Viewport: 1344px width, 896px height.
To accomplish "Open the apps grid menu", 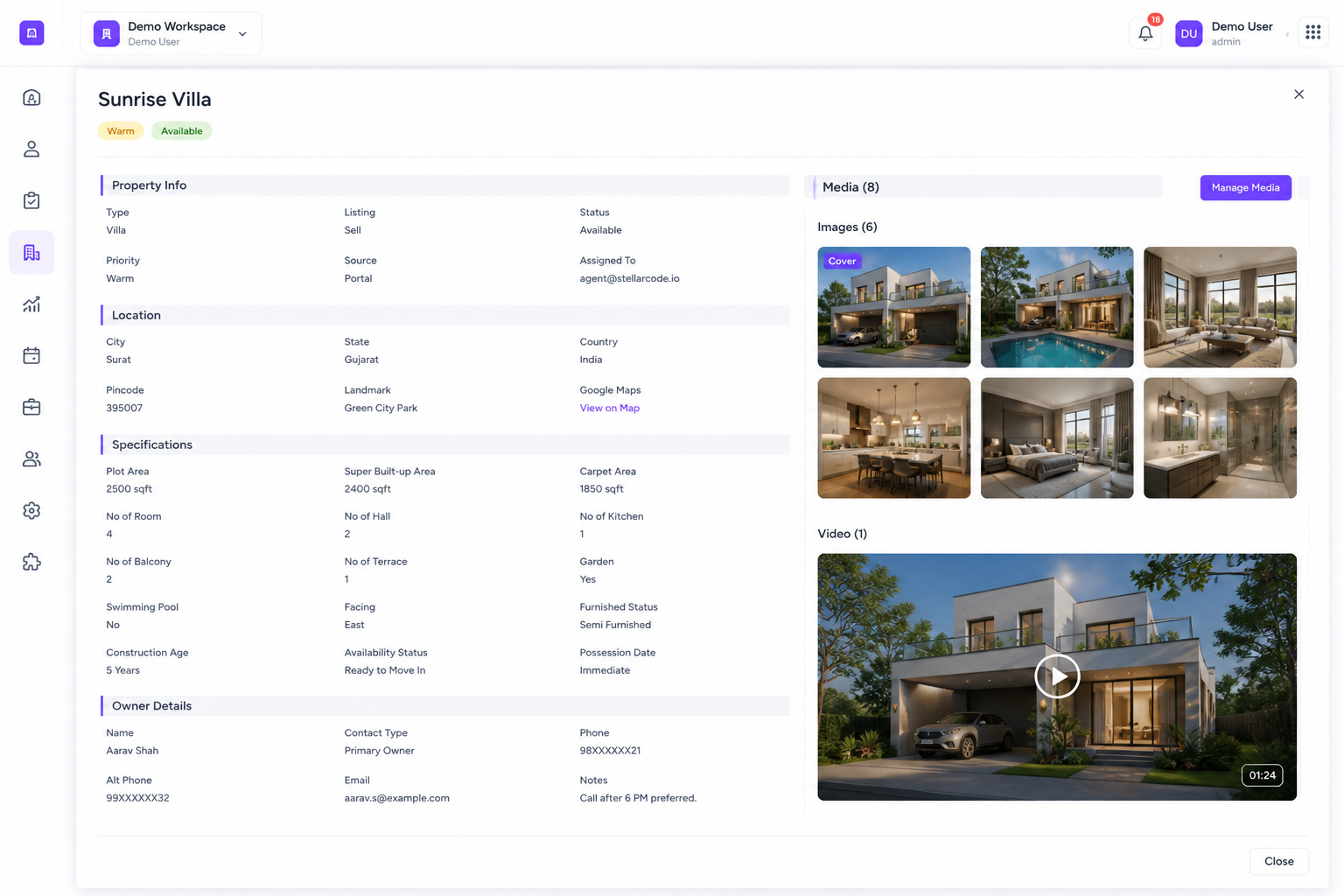I will coord(1312,32).
